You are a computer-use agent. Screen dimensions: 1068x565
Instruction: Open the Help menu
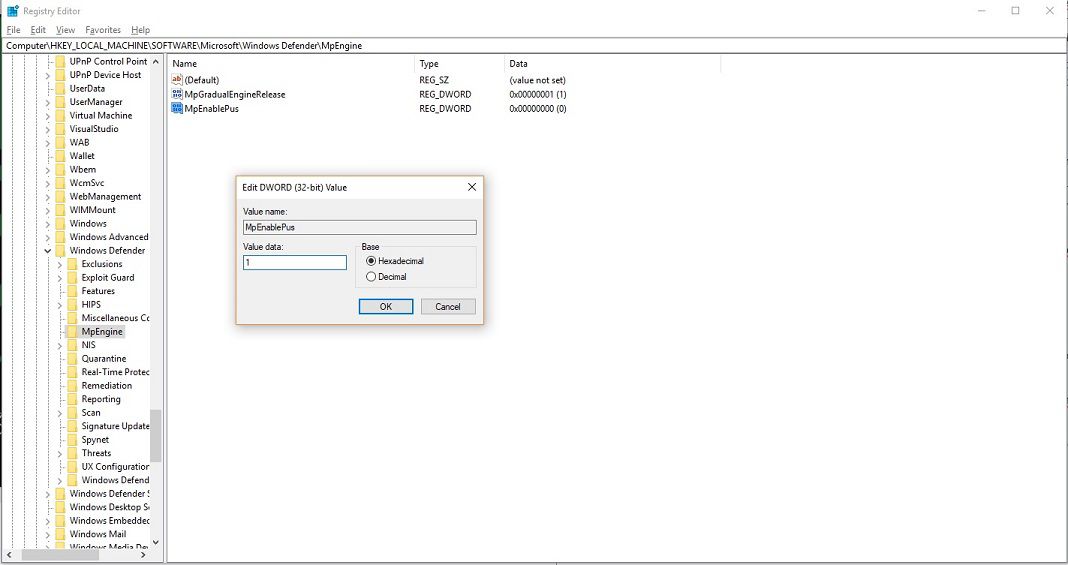140,30
